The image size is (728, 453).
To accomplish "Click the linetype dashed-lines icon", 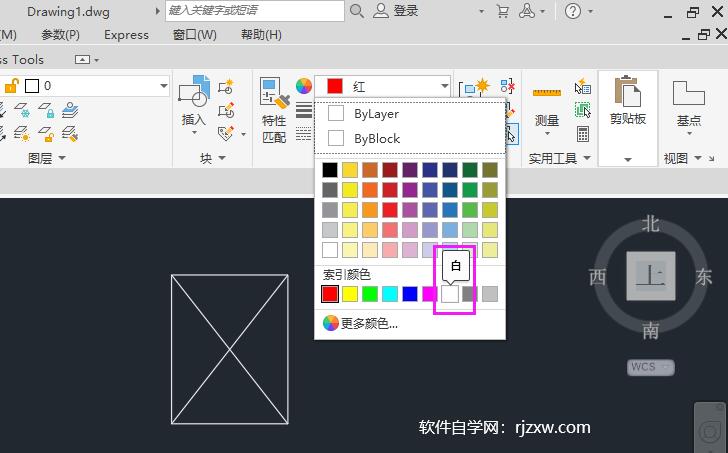I will click(x=304, y=135).
